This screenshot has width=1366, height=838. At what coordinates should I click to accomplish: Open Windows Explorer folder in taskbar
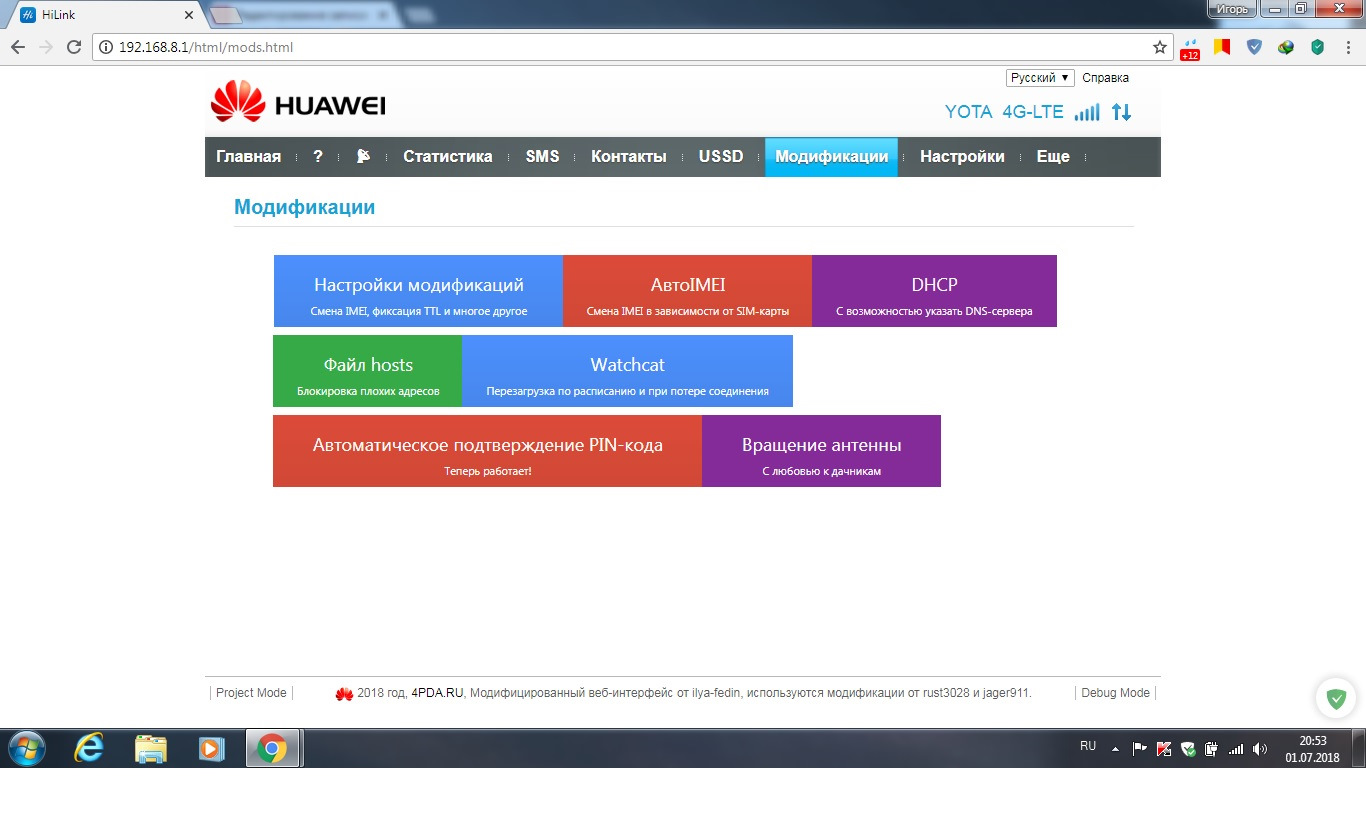tap(150, 748)
